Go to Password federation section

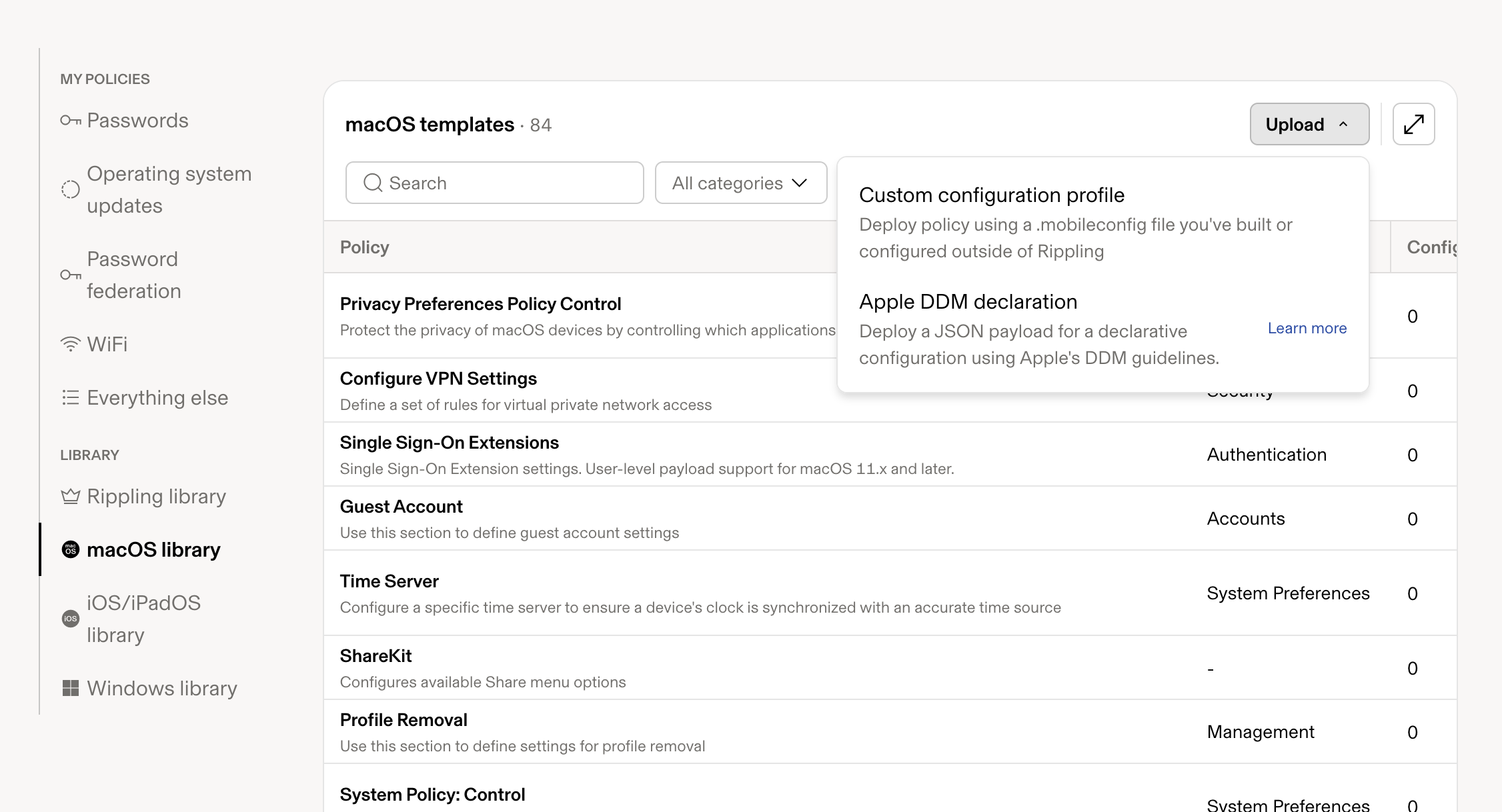133,275
